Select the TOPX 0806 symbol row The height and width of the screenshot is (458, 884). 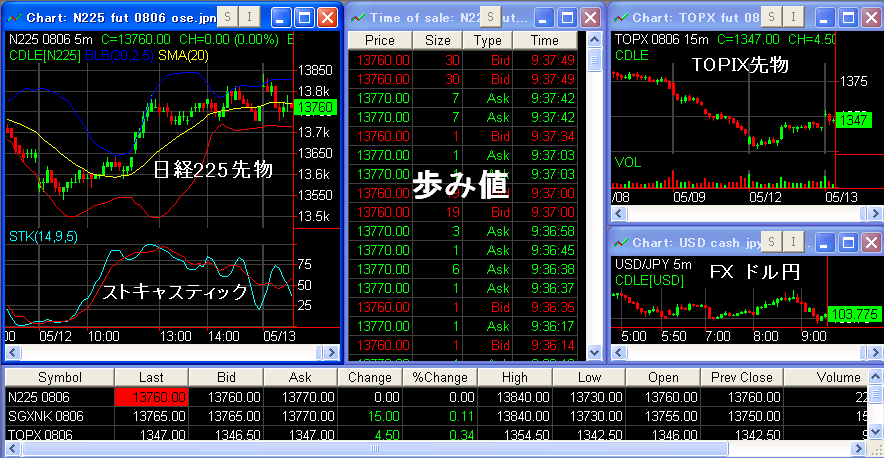coord(42,435)
